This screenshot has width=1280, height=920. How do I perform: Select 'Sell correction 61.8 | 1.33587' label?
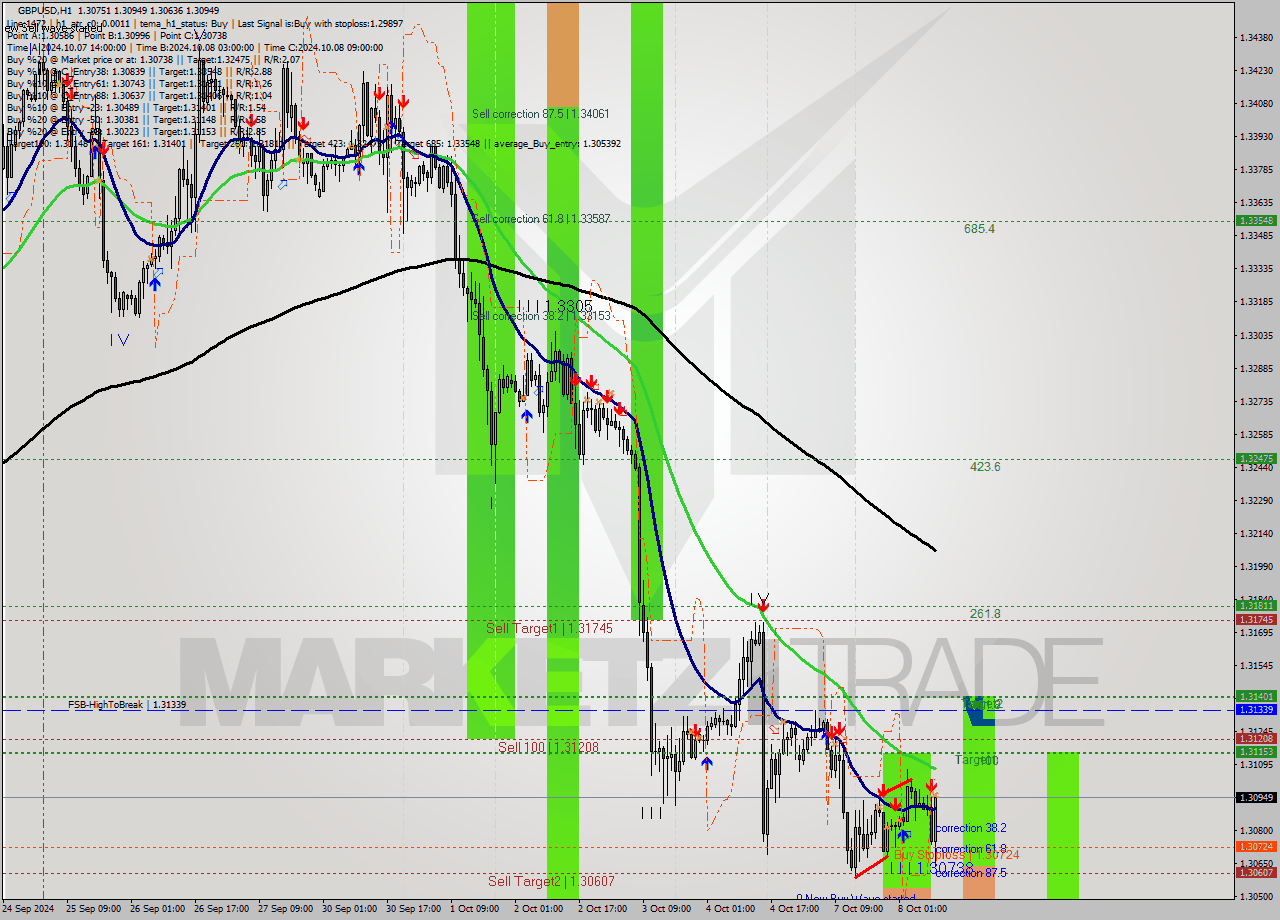click(x=540, y=218)
